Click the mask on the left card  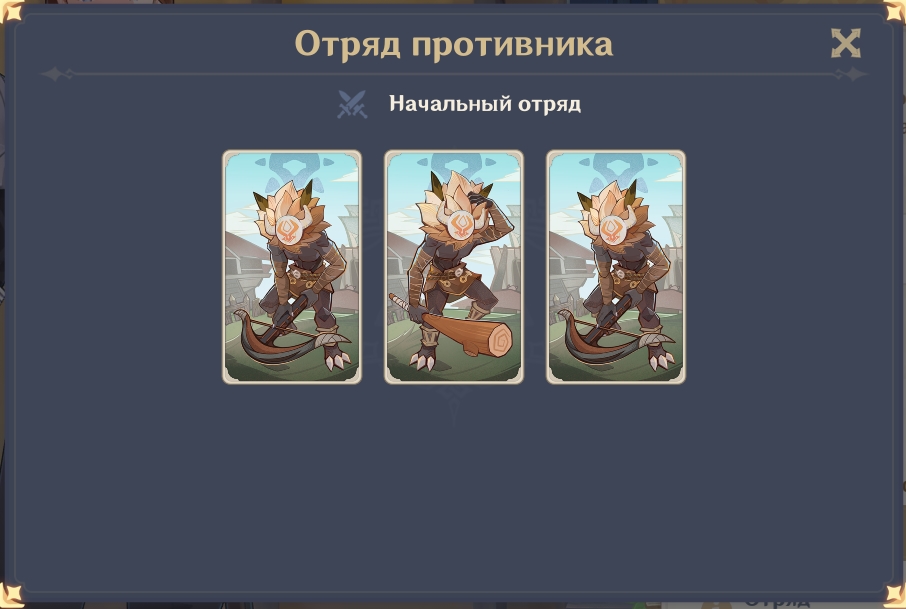(288, 230)
